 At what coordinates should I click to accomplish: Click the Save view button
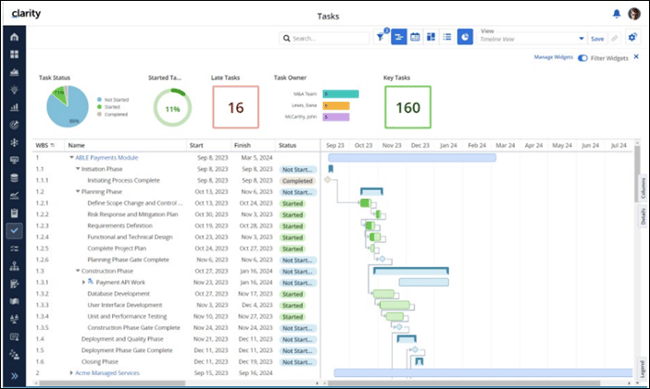coord(597,39)
